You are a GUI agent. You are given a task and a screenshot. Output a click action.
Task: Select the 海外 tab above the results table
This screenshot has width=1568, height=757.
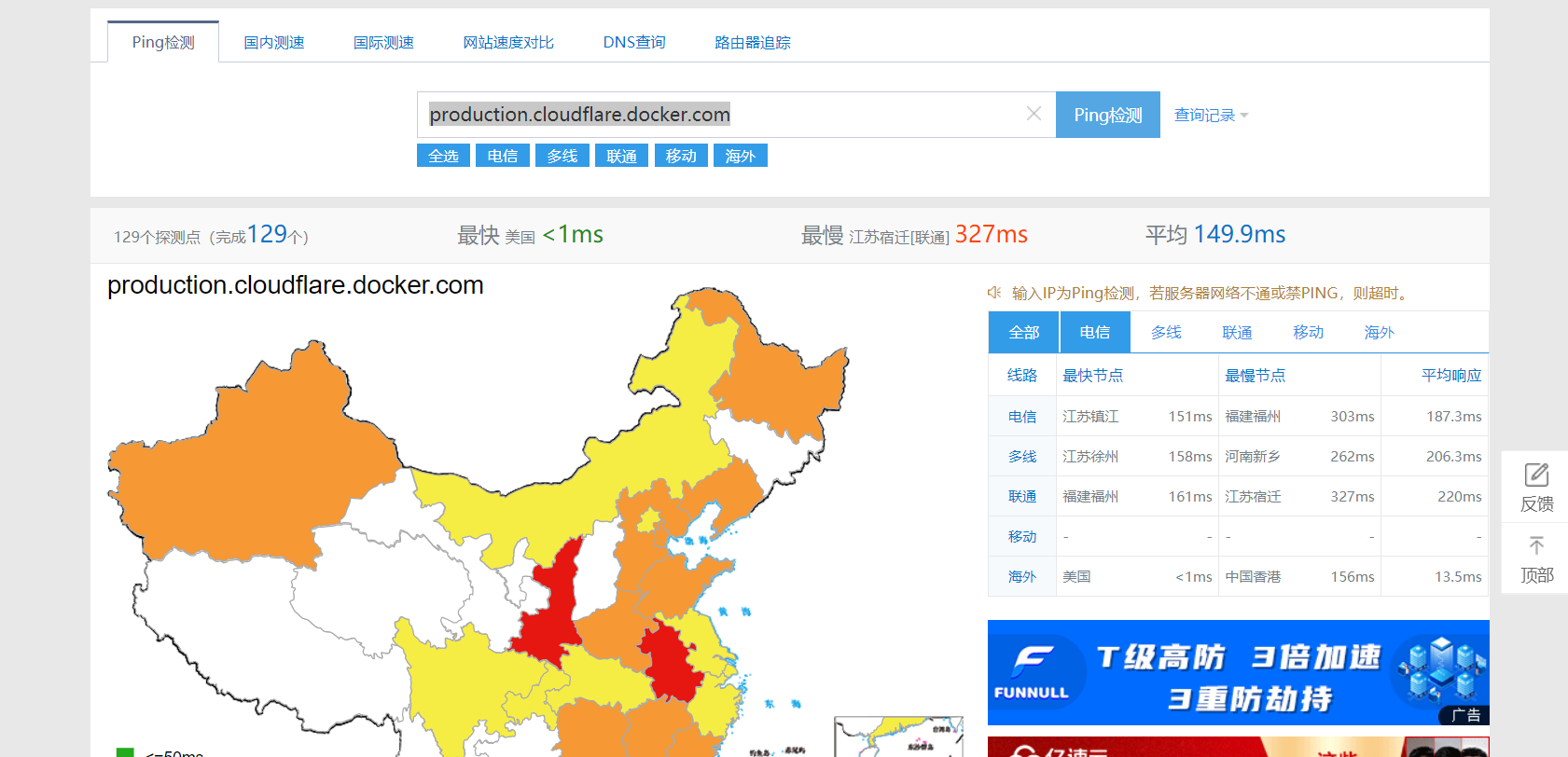[1379, 332]
